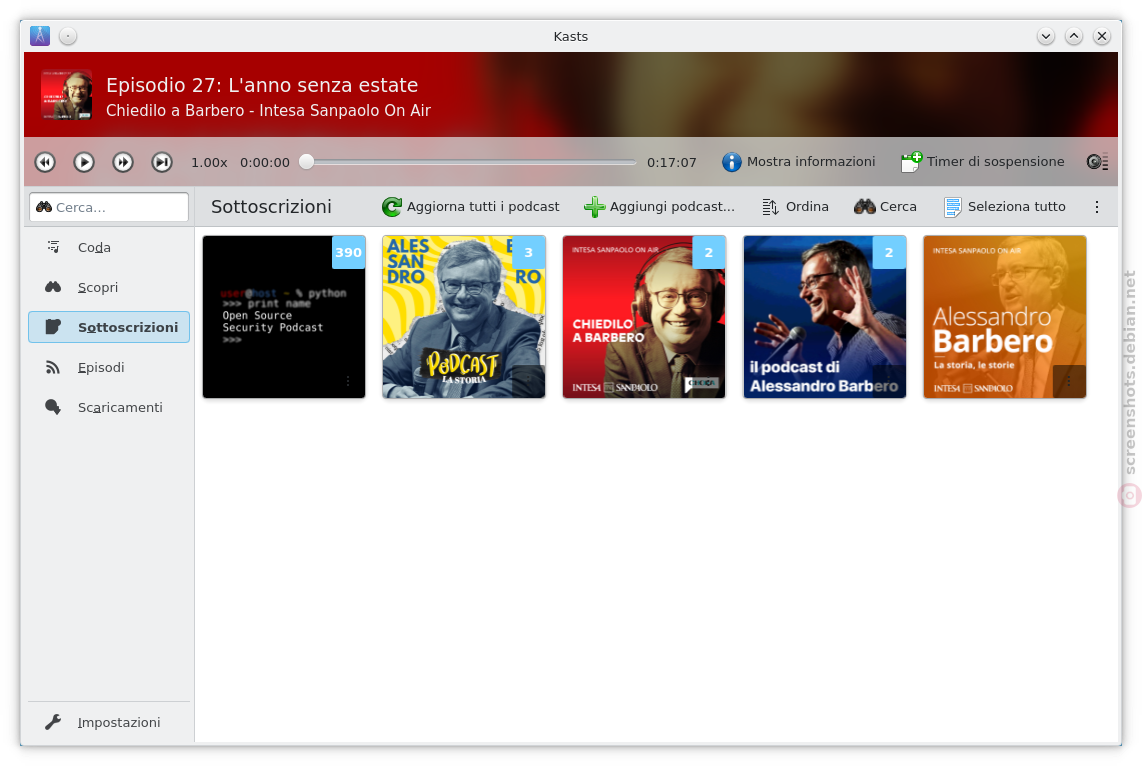Click Aggiorna tutti i podcast

pos(470,207)
